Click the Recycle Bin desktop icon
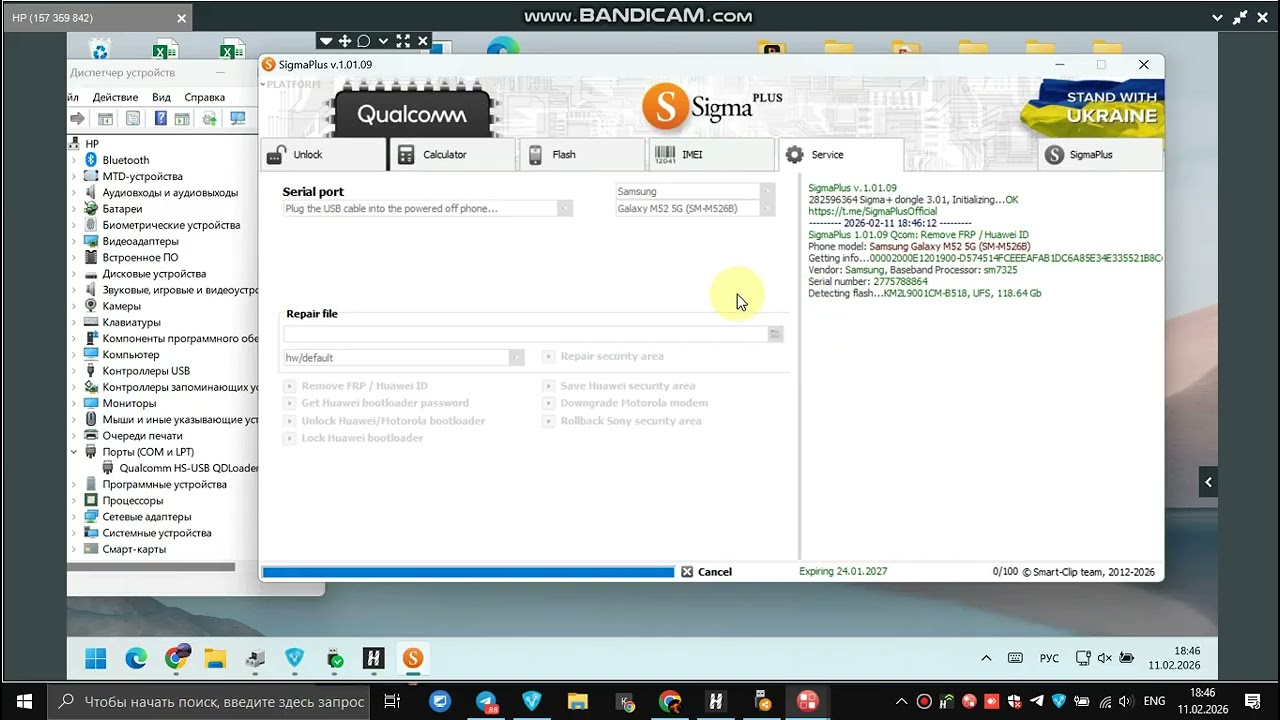The width and height of the screenshot is (1280, 720). [99, 48]
